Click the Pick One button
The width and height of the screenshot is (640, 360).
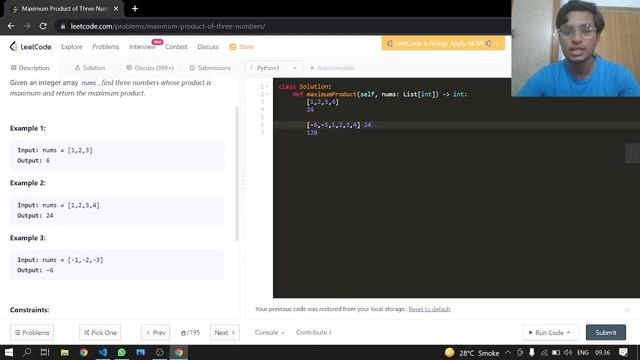(x=100, y=333)
